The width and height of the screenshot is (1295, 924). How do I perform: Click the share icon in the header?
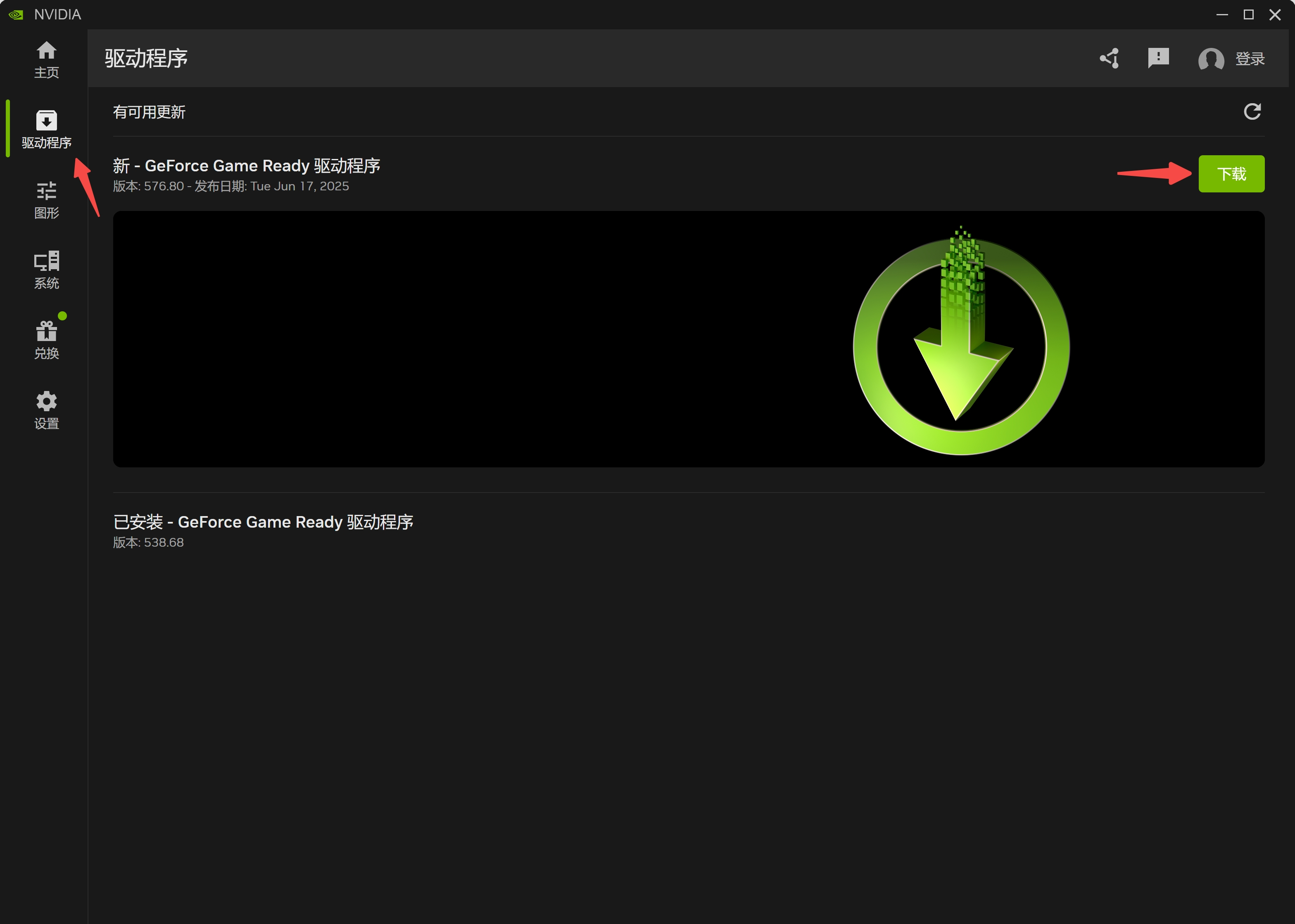[x=1110, y=58]
